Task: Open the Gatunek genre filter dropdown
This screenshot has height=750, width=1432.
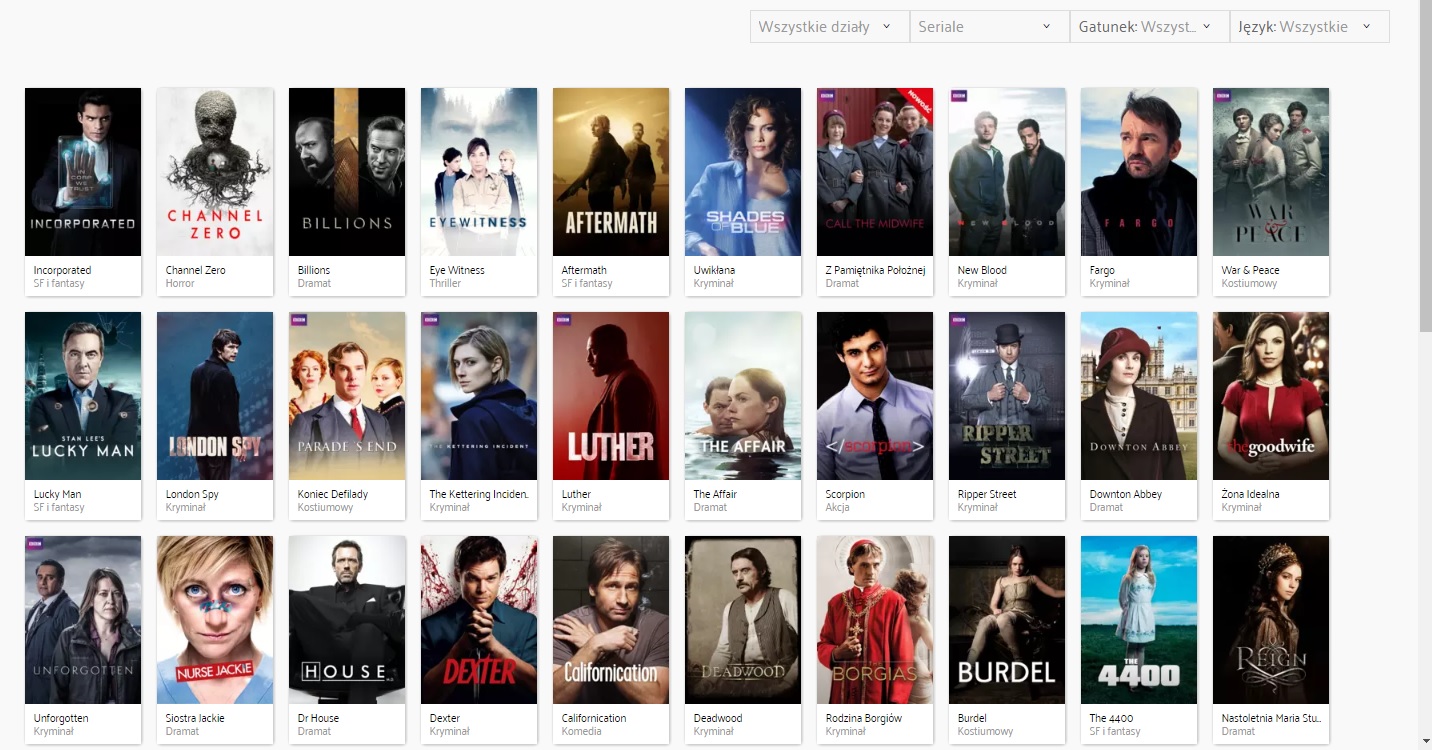Action: (1149, 27)
